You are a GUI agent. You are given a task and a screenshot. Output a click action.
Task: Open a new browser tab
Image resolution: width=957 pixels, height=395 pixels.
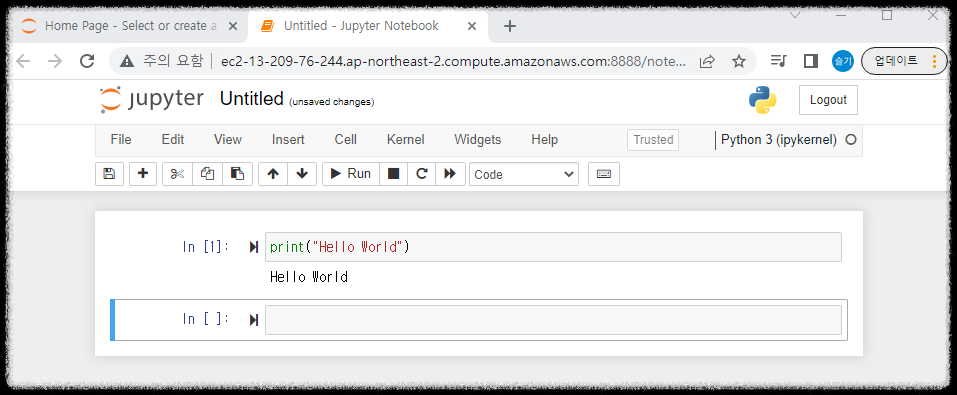[x=510, y=26]
